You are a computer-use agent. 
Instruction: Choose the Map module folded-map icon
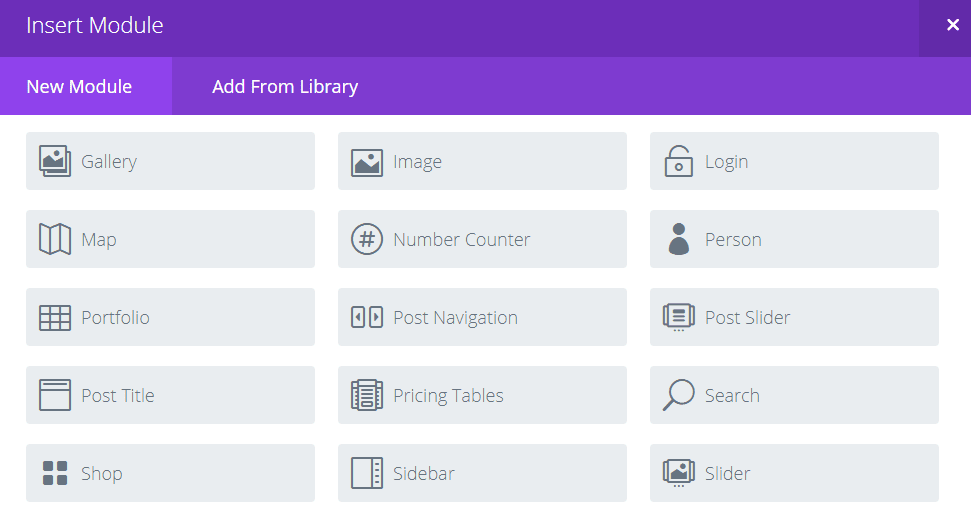click(55, 240)
